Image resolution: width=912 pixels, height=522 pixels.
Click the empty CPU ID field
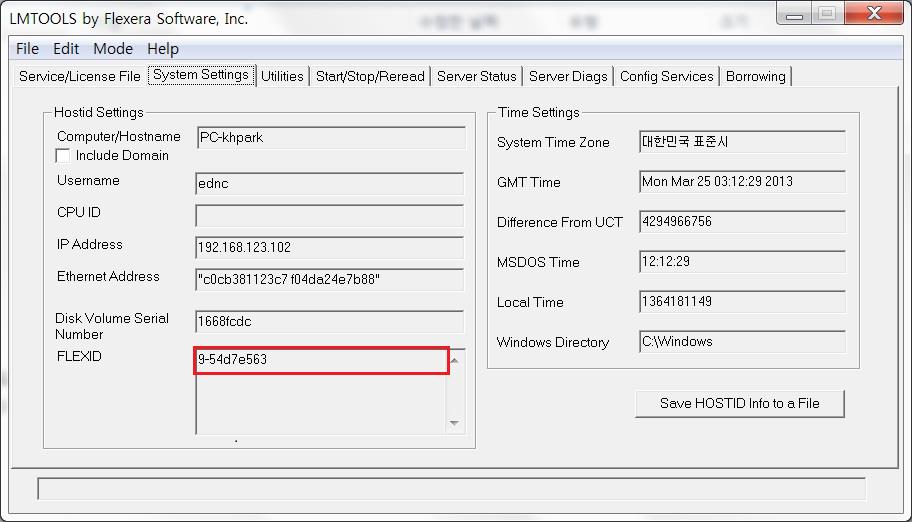click(x=329, y=215)
